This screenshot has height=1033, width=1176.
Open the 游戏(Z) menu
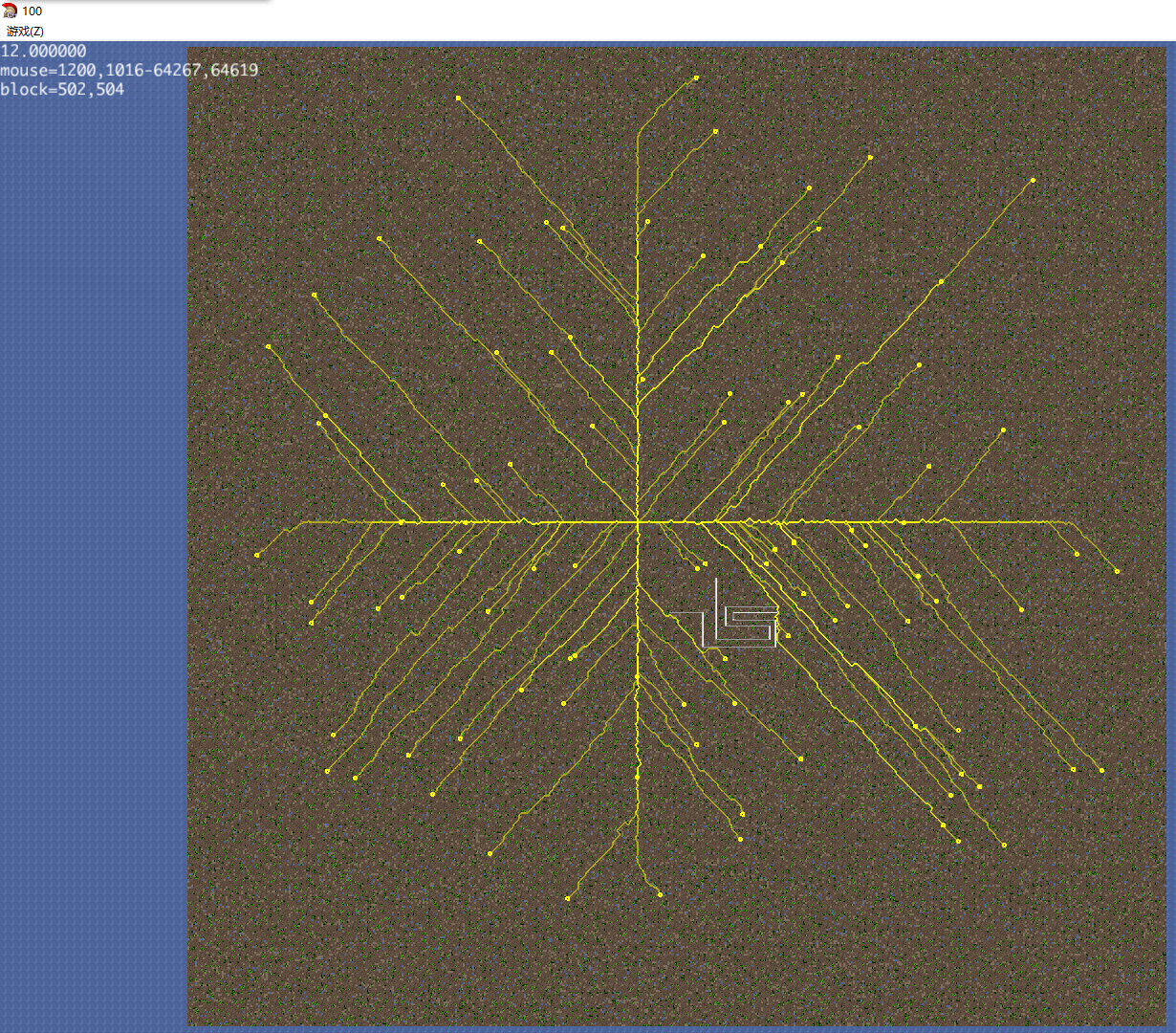[x=25, y=32]
